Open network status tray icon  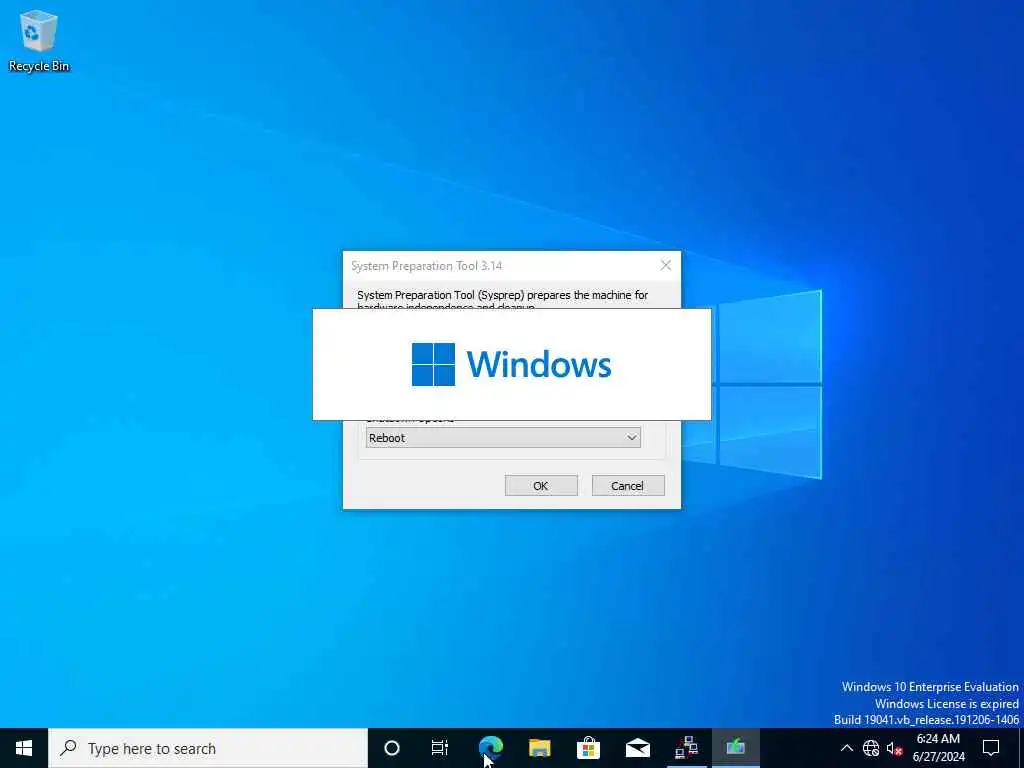pyautogui.click(x=871, y=748)
